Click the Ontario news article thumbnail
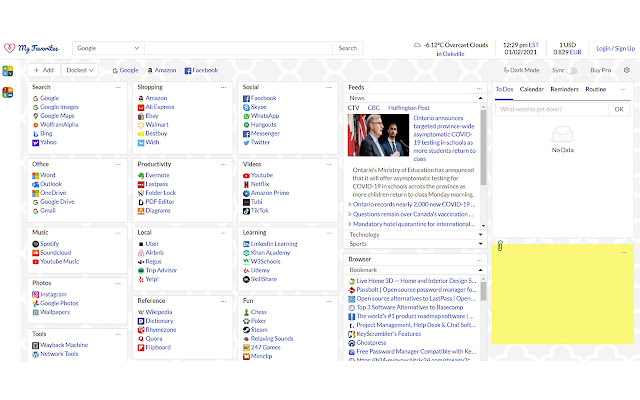This screenshot has height=400, width=640. click(378, 135)
